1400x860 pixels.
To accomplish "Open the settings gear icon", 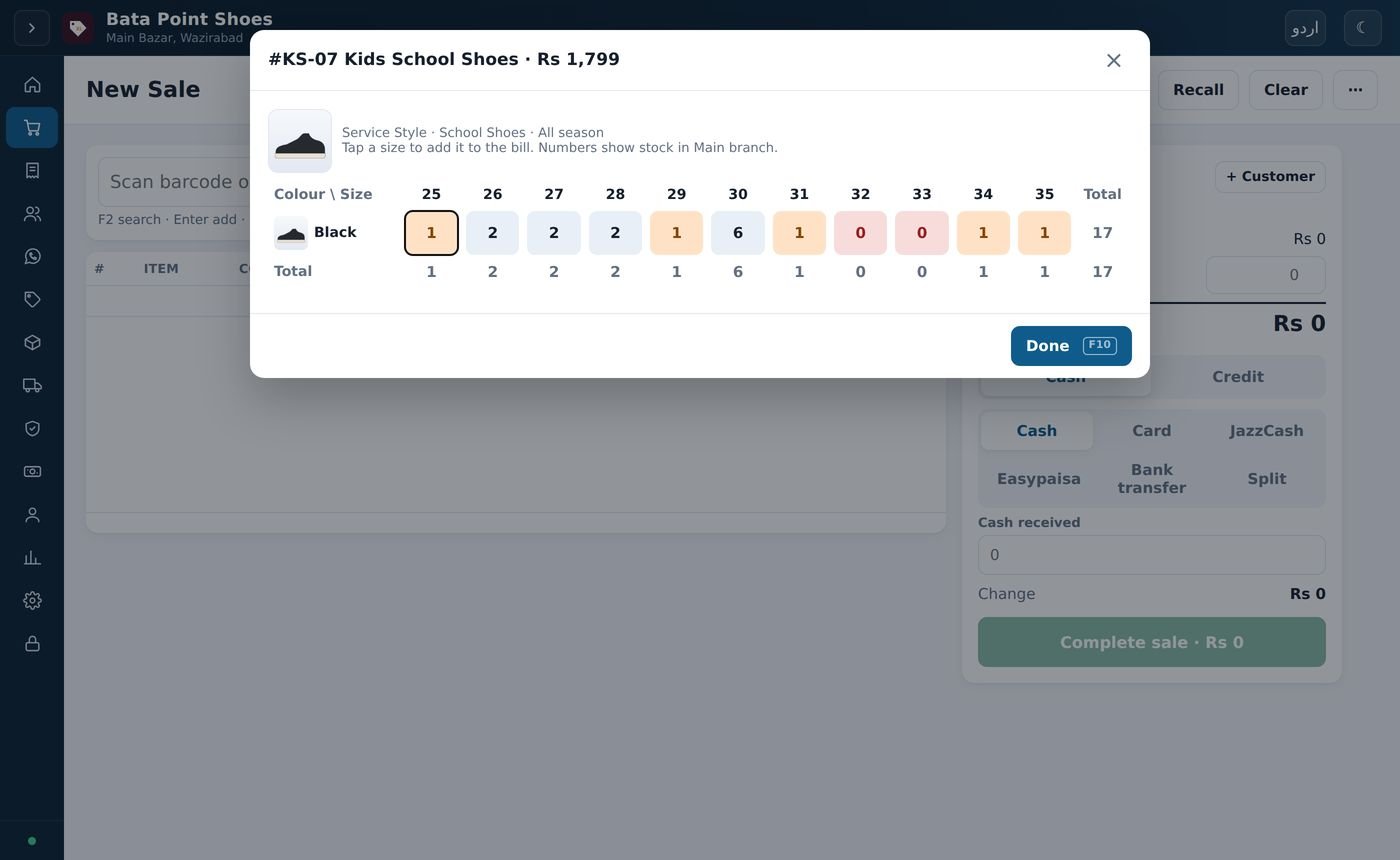I will pyautogui.click(x=32, y=601).
